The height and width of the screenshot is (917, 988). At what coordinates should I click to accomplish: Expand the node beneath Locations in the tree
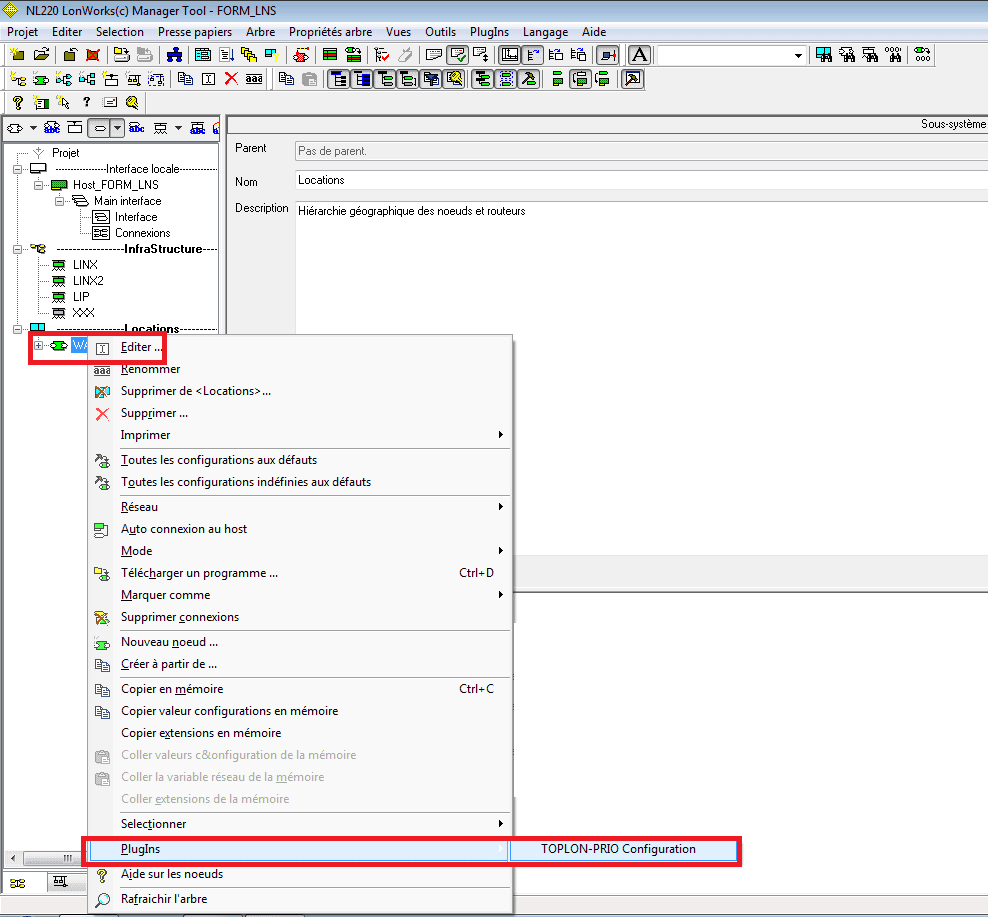(39, 346)
